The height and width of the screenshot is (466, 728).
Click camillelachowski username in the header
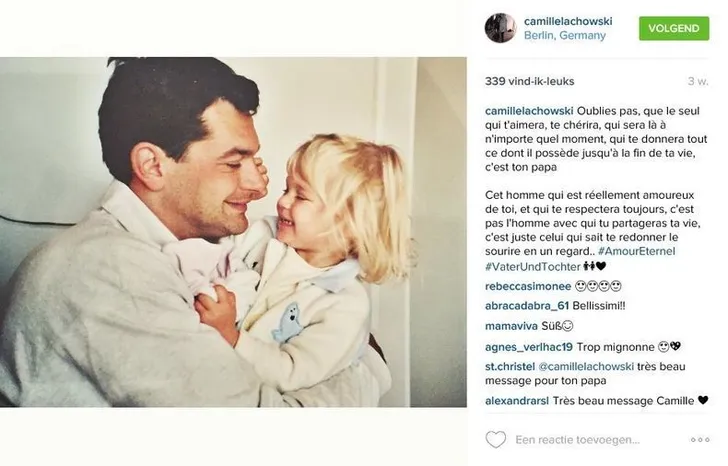(x=568, y=21)
